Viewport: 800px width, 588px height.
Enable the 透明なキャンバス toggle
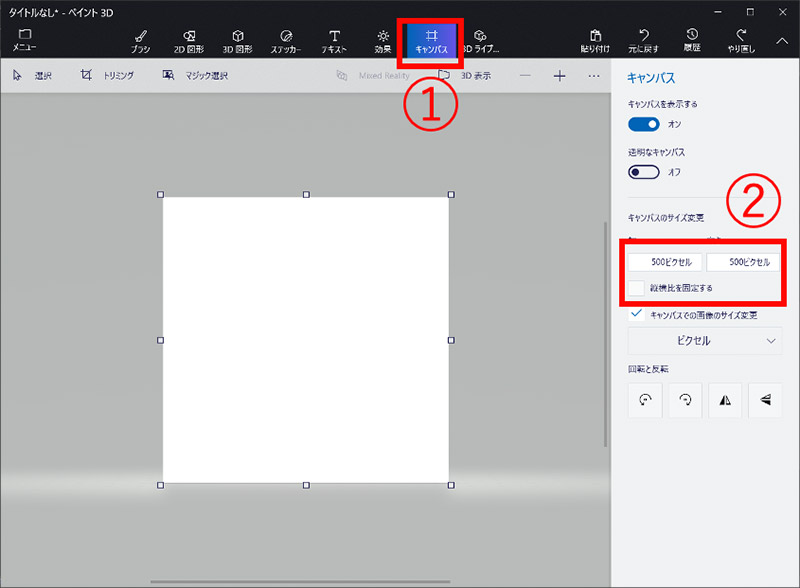(643, 172)
